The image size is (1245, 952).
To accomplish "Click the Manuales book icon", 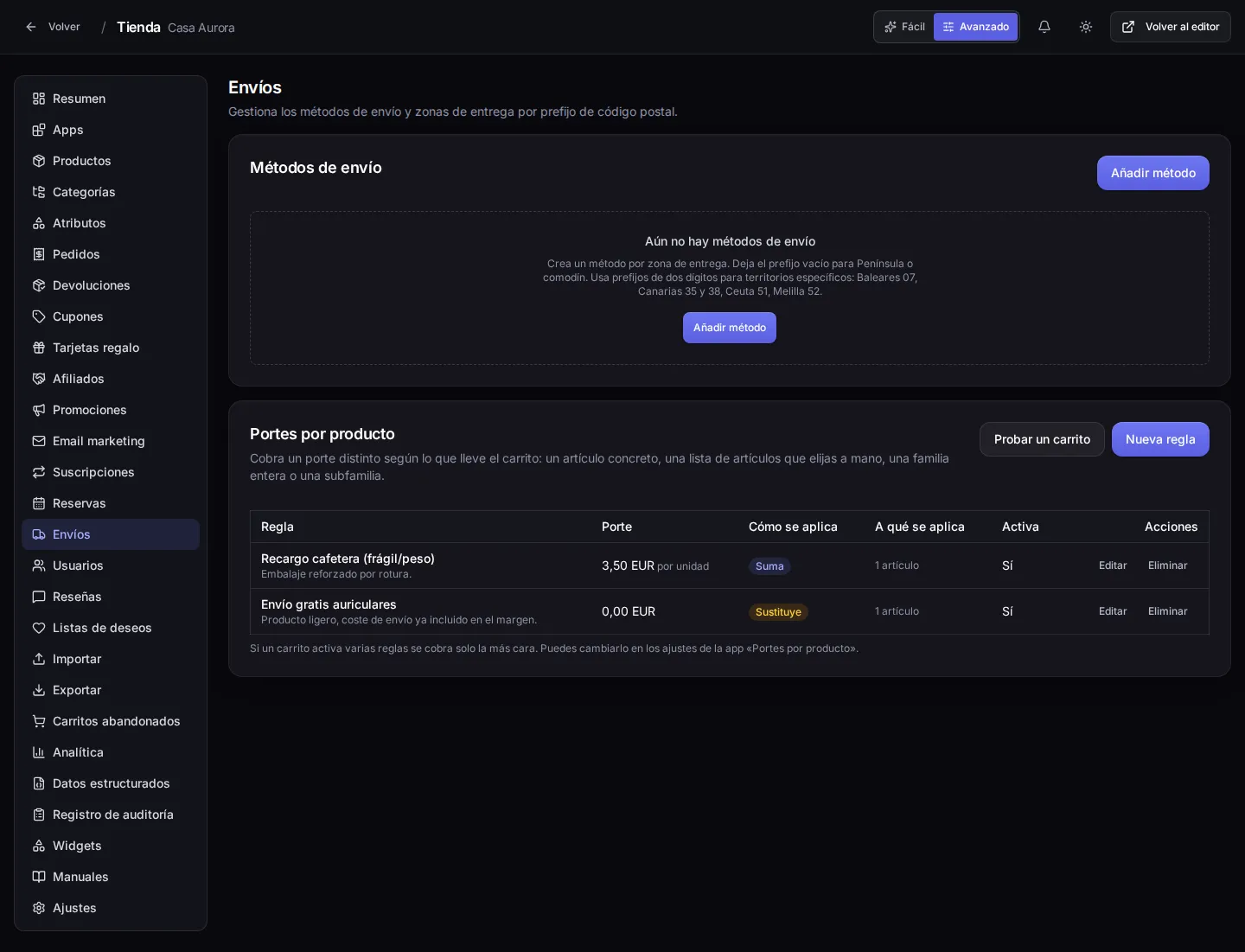I will [39, 877].
